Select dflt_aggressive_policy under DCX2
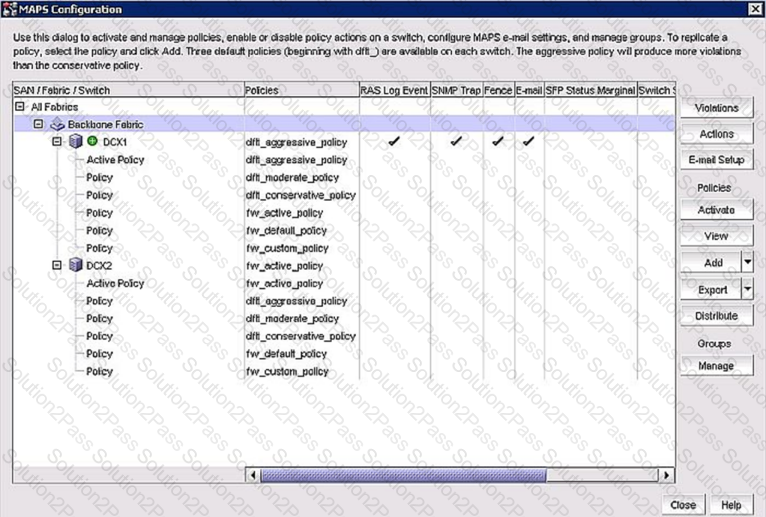 click(x=297, y=301)
